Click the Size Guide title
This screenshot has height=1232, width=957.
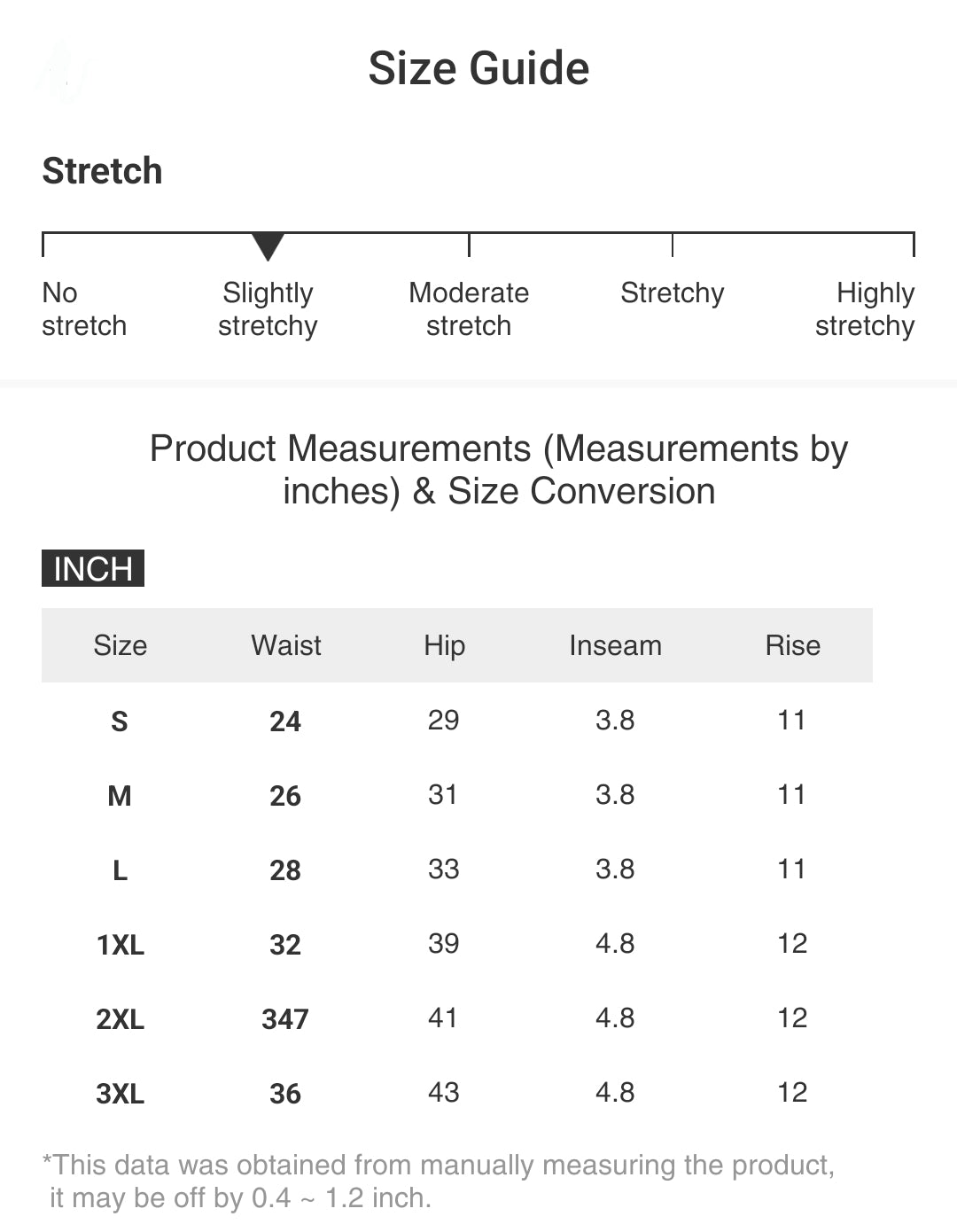(x=478, y=68)
